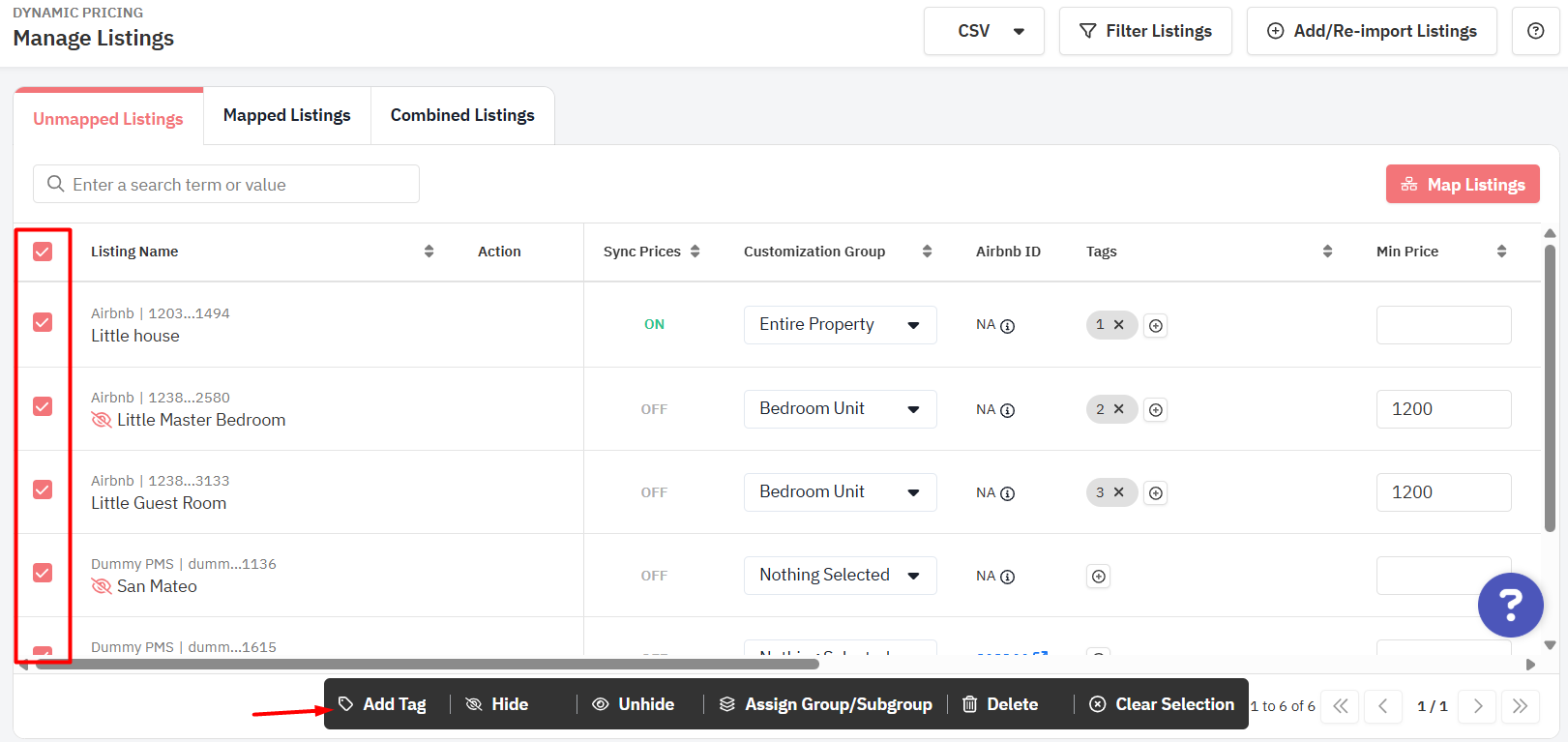Remove tag 1 from Little house

pyautogui.click(x=1119, y=325)
